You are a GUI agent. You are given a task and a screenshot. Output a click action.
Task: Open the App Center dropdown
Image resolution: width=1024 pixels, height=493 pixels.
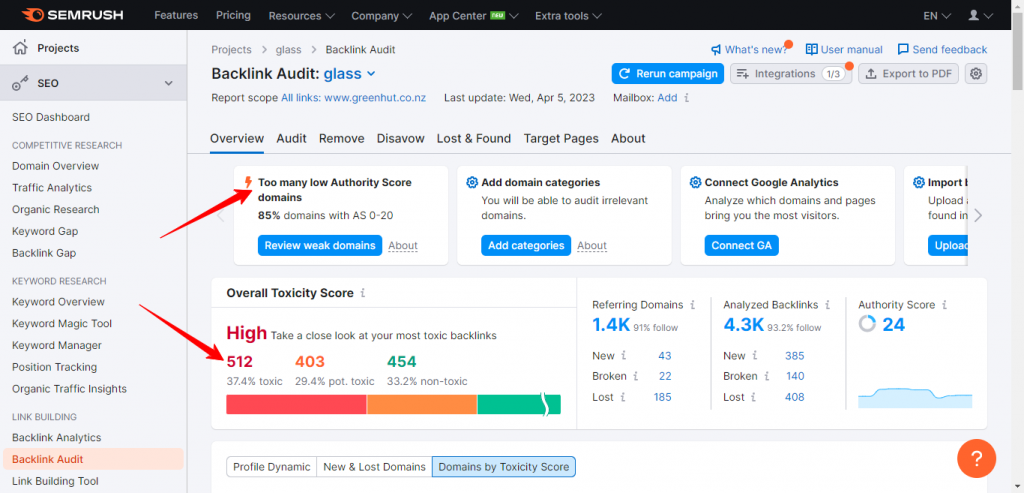(x=473, y=15)
